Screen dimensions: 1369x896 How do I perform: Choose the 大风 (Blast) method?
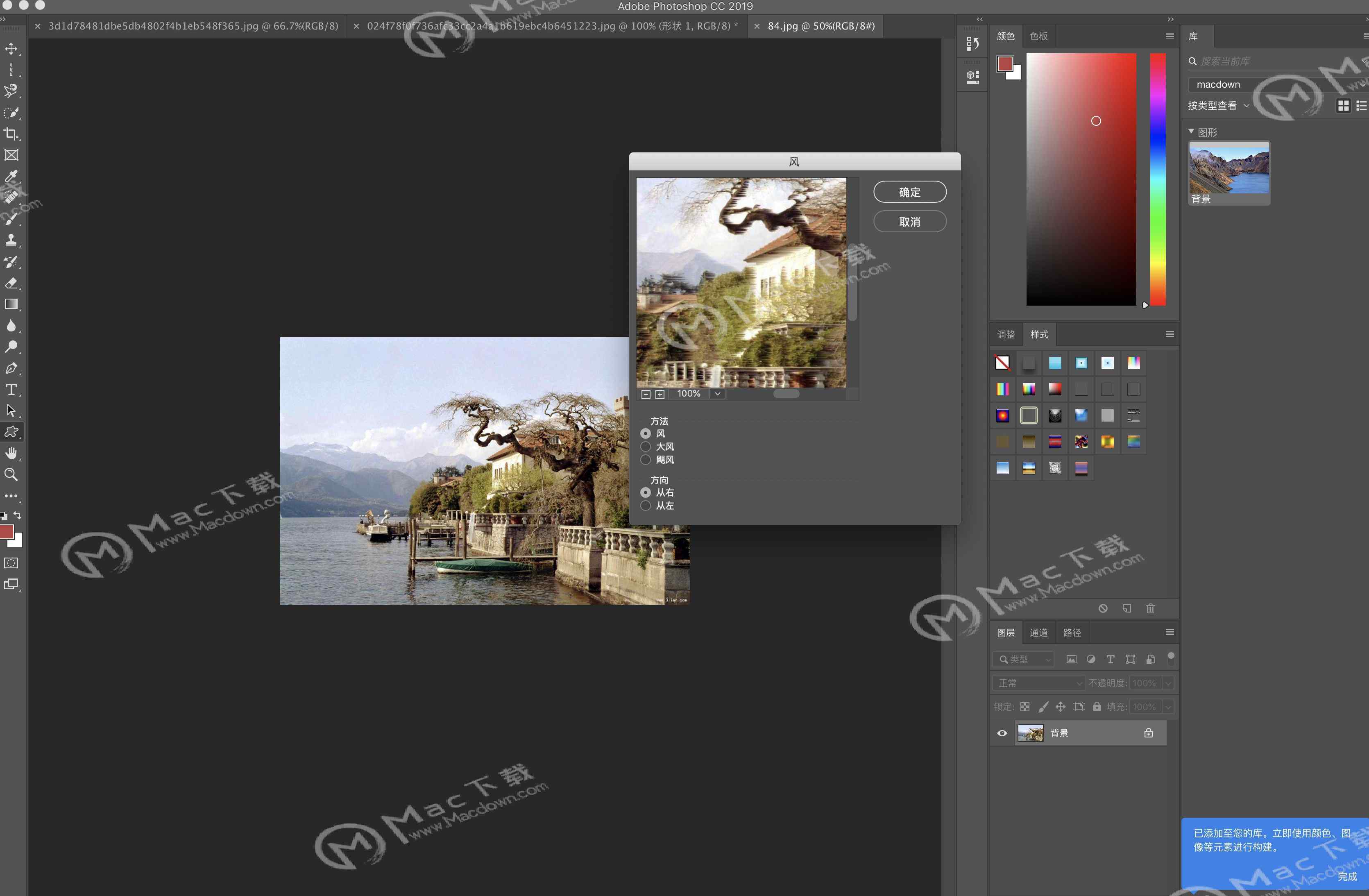646,447
